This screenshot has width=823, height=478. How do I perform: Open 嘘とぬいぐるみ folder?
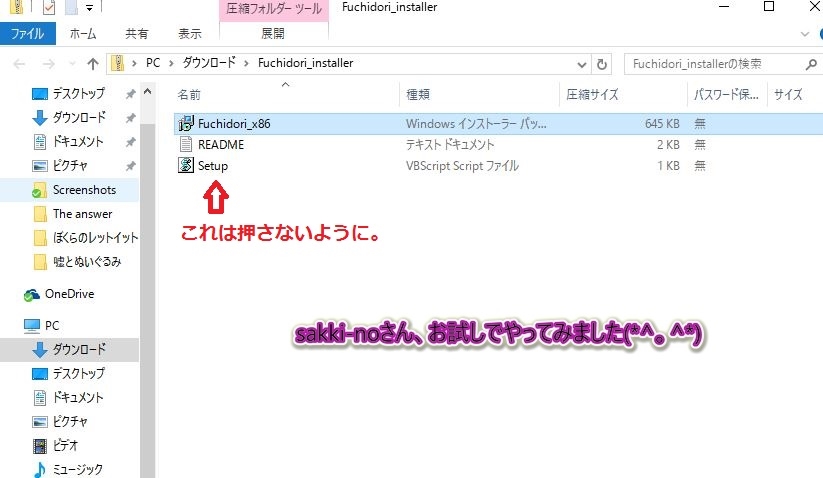pos(87,262)
